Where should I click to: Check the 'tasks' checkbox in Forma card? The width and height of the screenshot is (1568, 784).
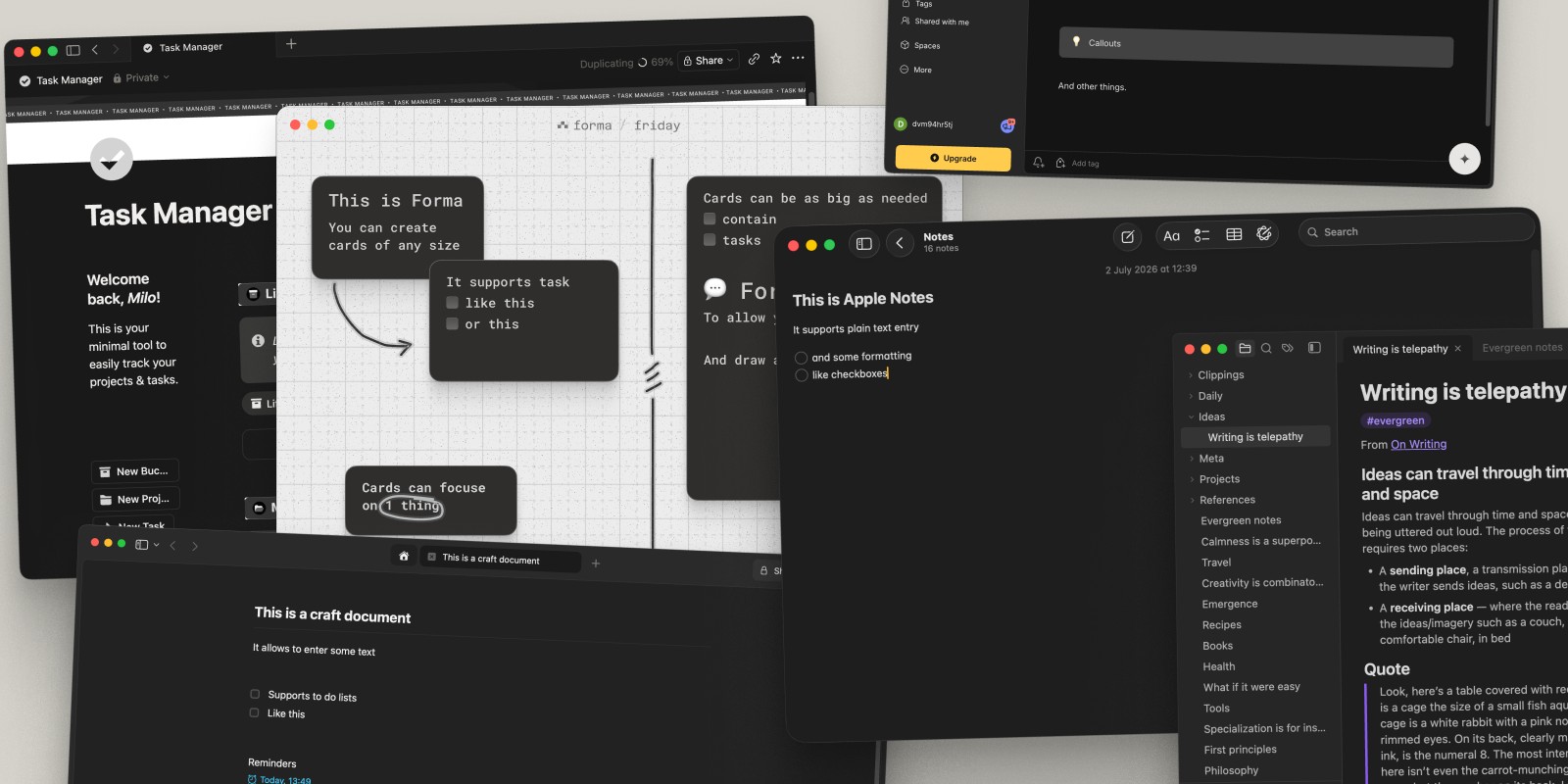tap(710, 239)
